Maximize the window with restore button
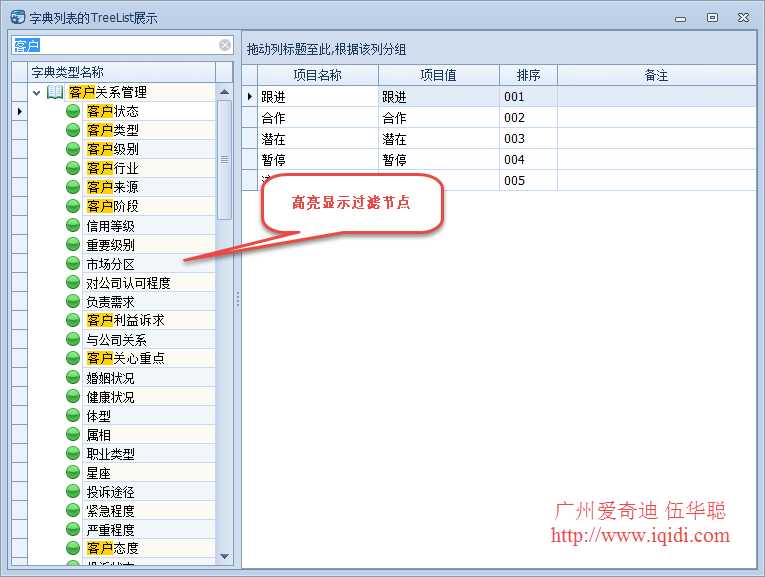The height and width of the screenshot is (577, 765). pyautogui.click(x=712, y=18)
